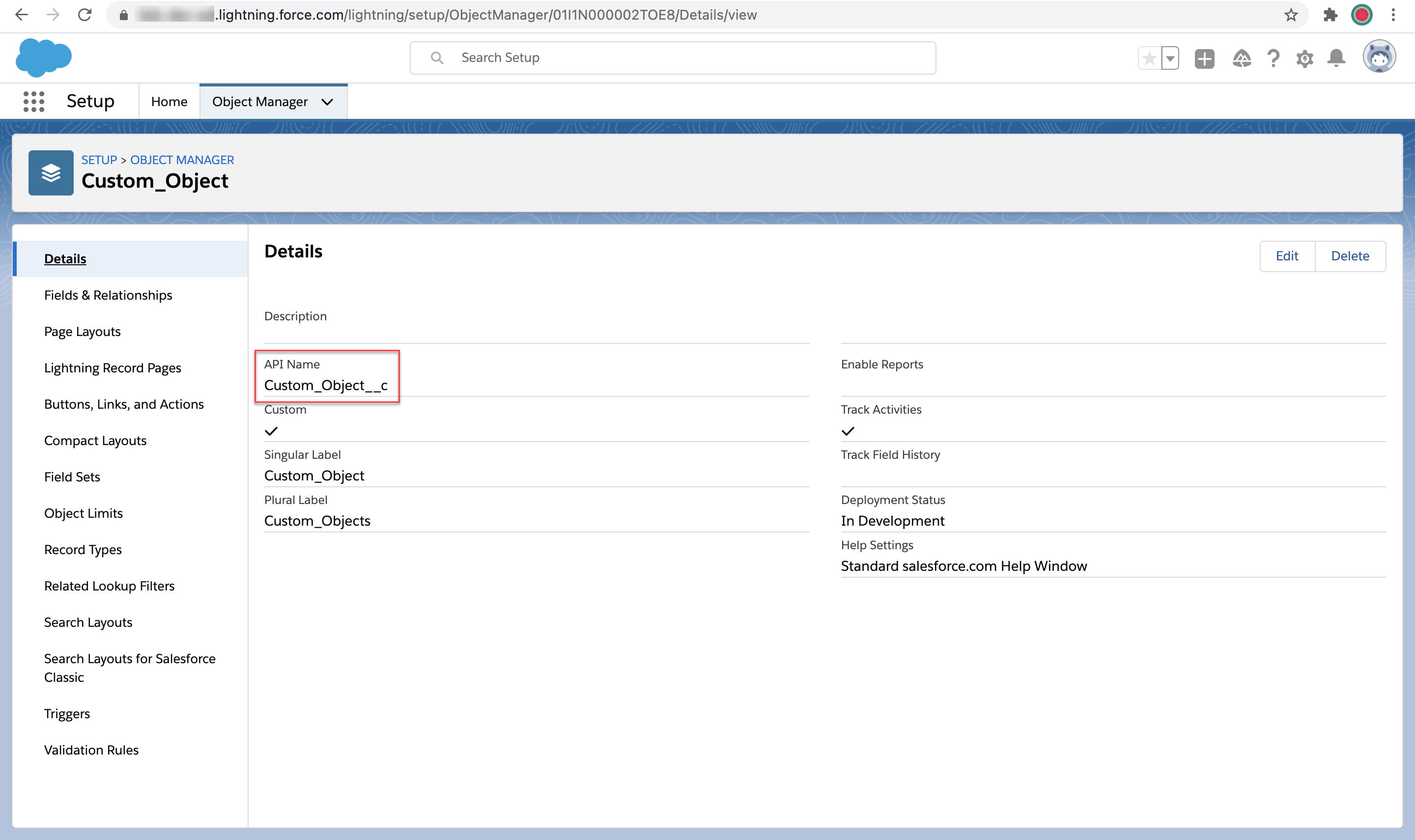Switch to the Home tab
Viewport: 1415px width, 840px height.
169,102
